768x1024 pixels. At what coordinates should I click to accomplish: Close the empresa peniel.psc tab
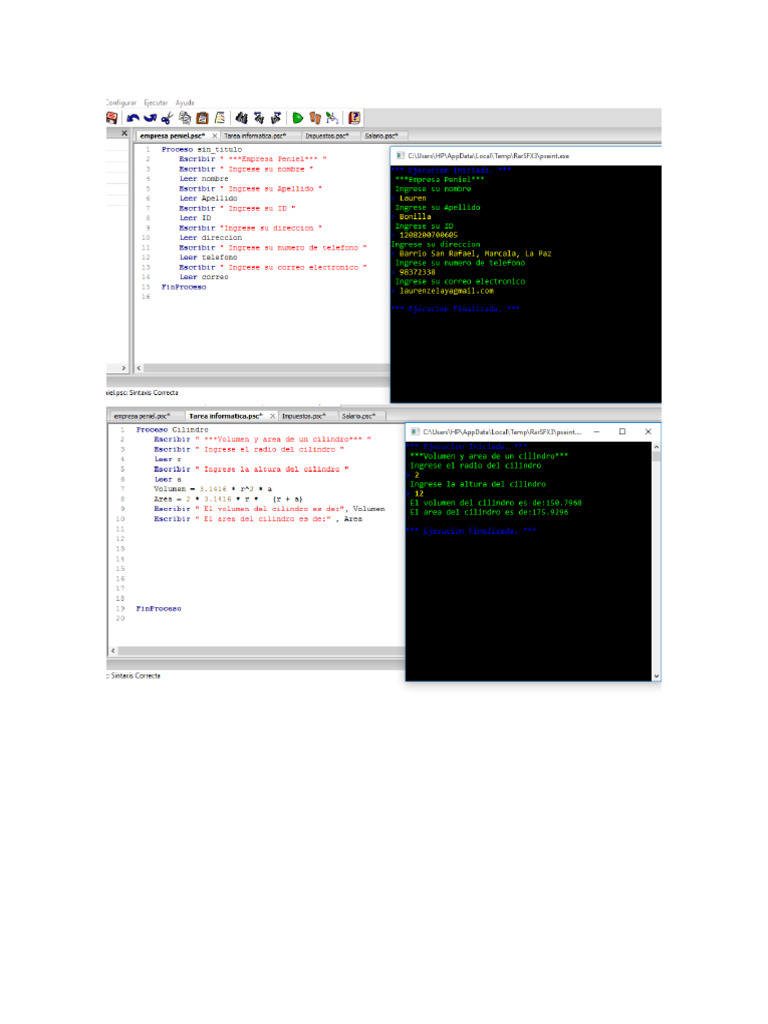point(214,135)
